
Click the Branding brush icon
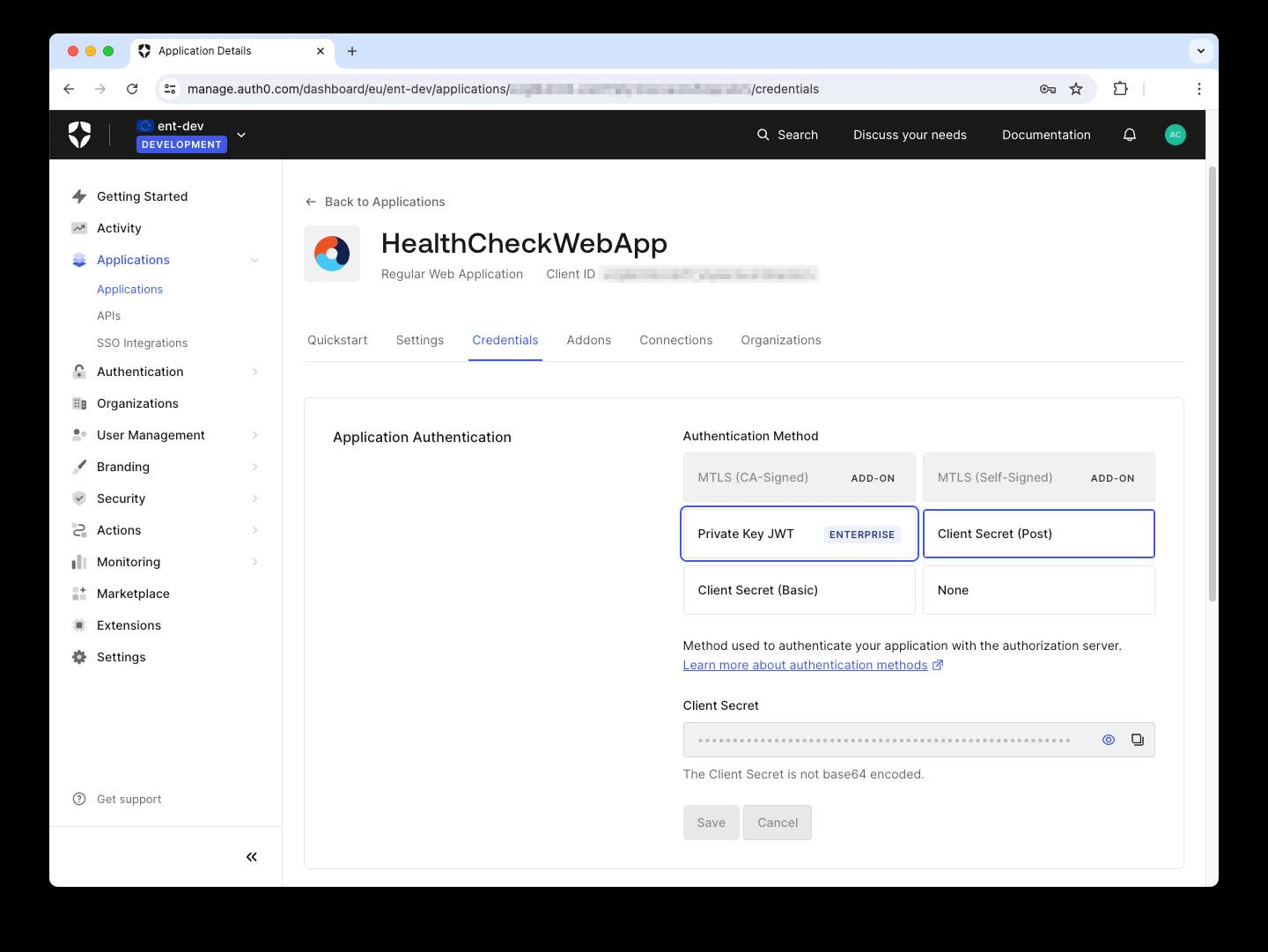[79, 467]
